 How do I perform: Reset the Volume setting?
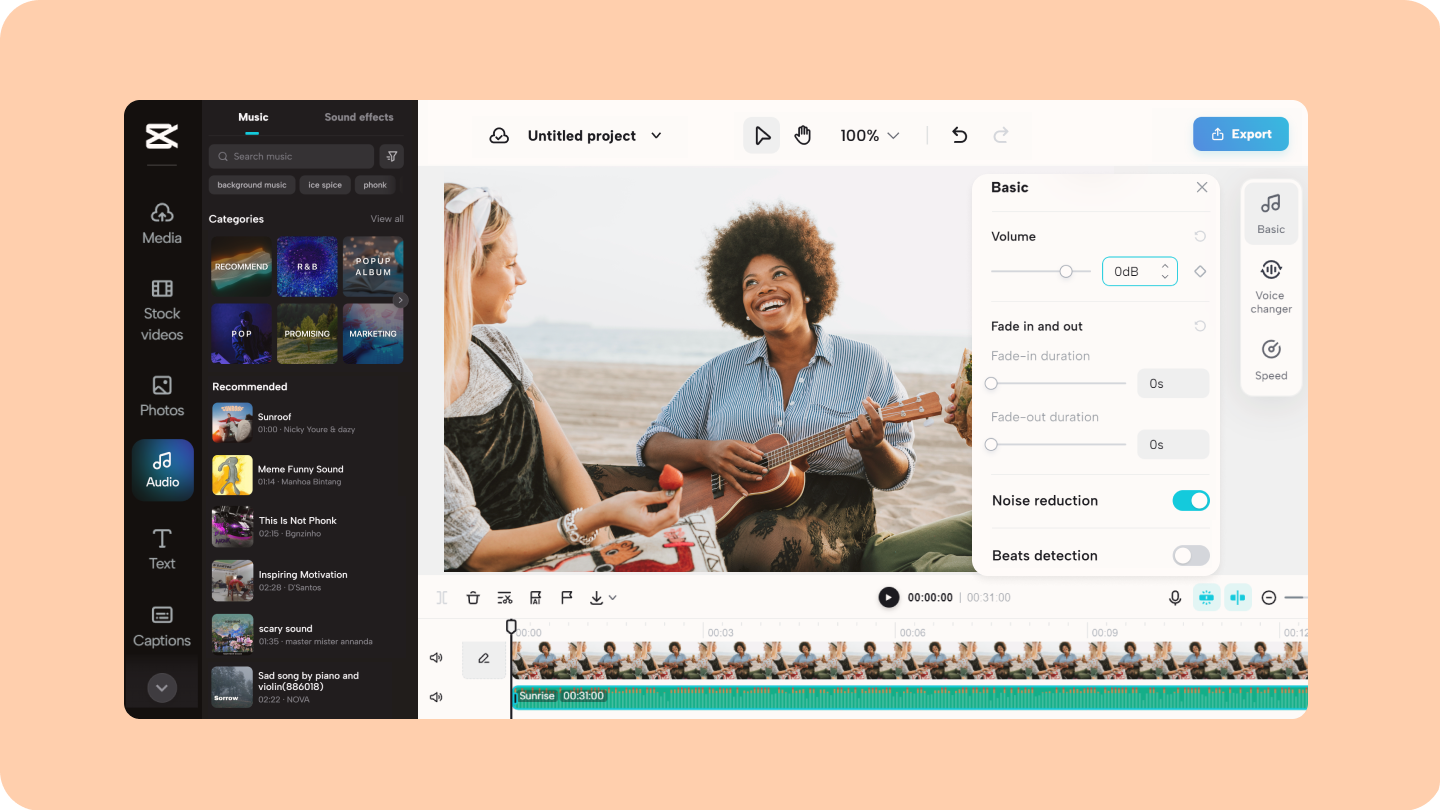(x=1200, y=236)
